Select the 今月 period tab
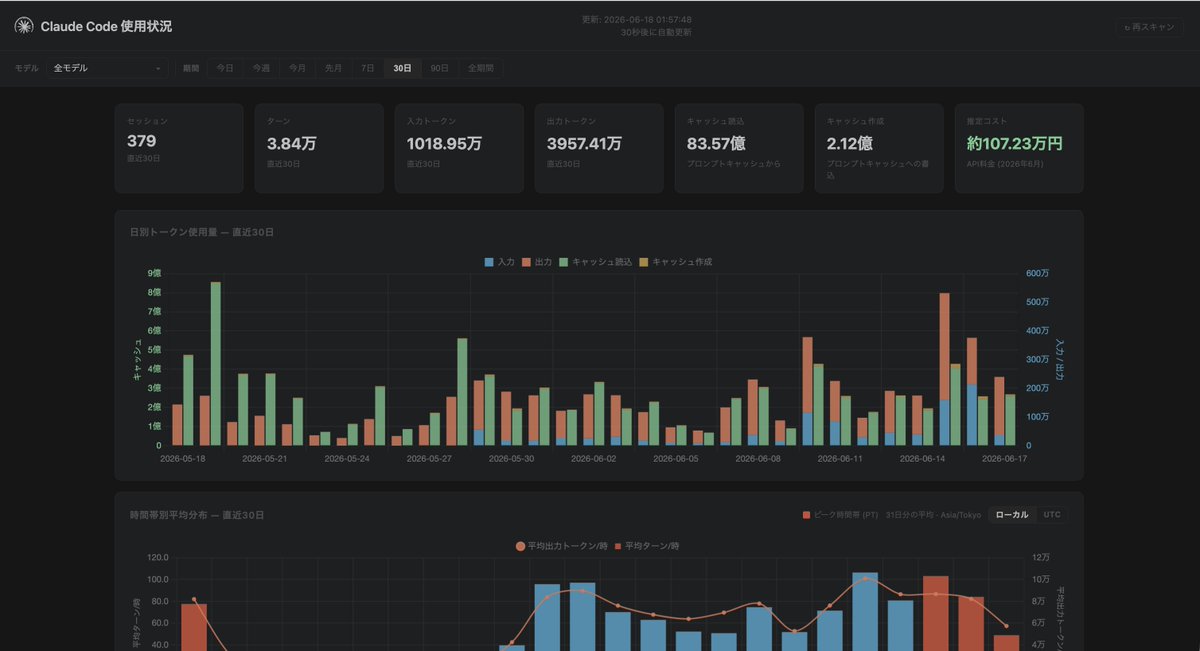Image resolution: width=1200 pixels, height=651 pixels. (298, 68)
